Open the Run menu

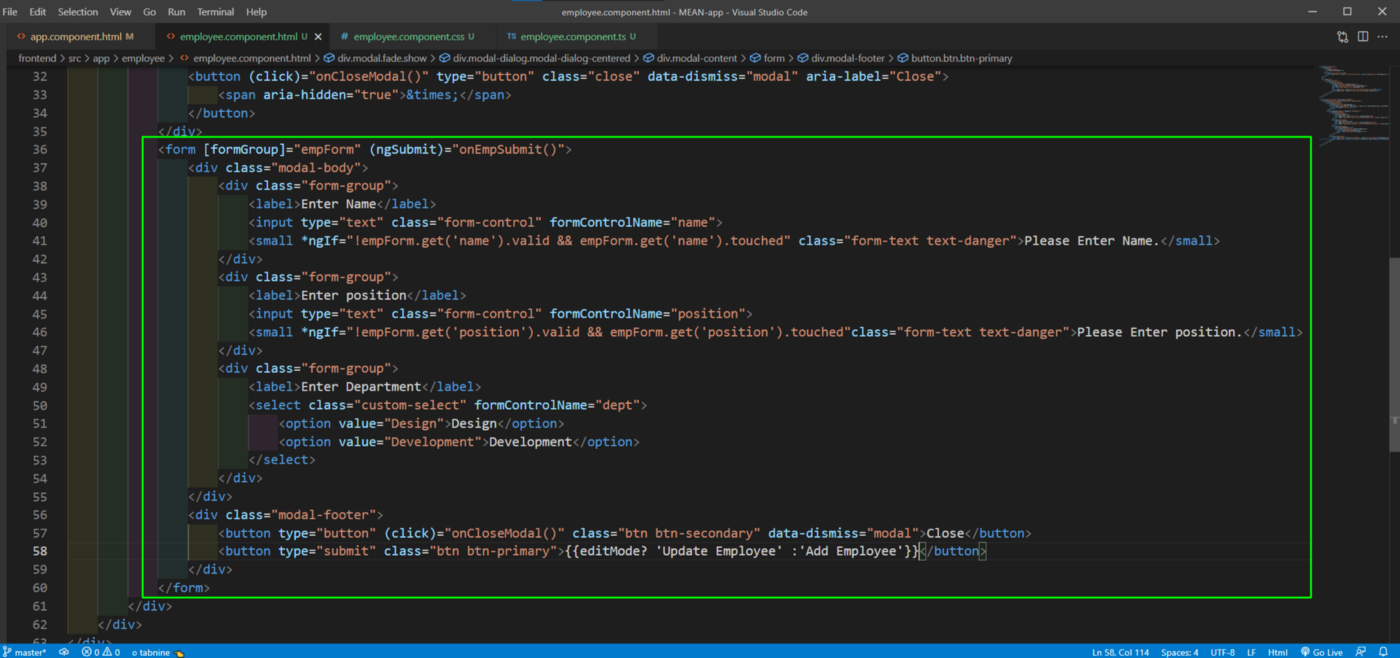176,12
